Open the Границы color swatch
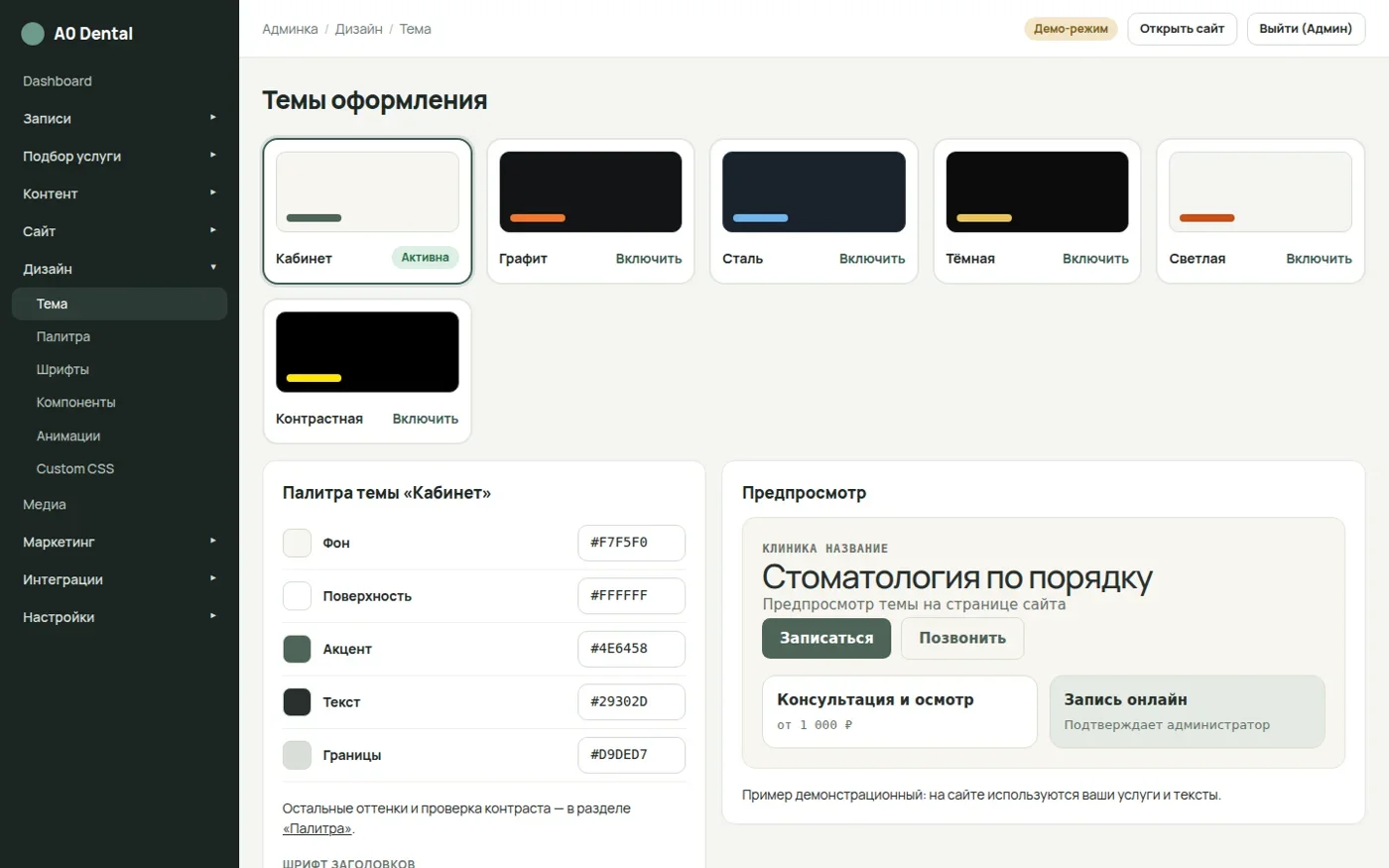This screenshot has height=868, width=1389. (x=297, y=755)
